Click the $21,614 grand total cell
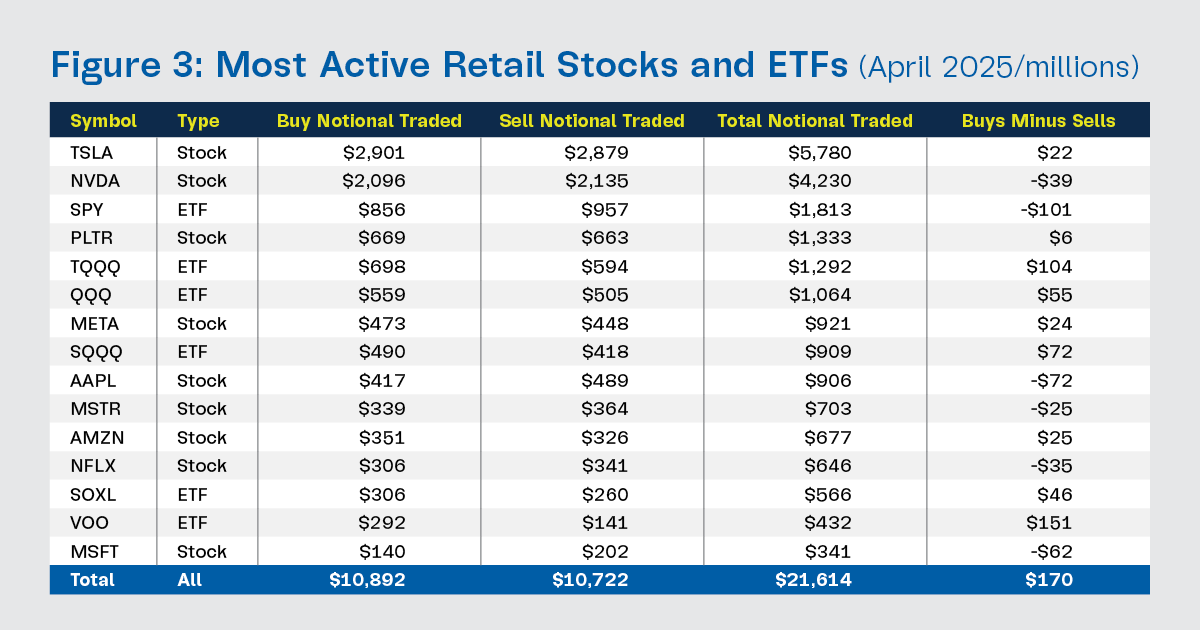The height and width of the screenshot is (630, 1200). [x=816, y=580]
